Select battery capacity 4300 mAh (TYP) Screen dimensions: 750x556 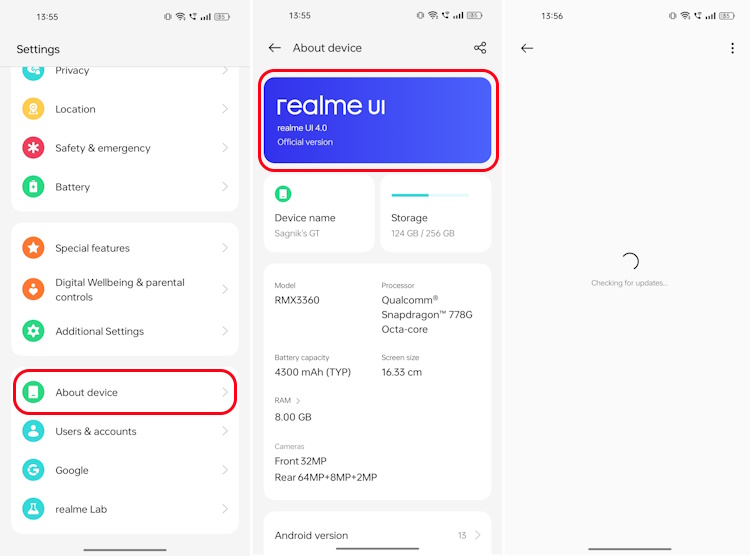coord(313,372)
